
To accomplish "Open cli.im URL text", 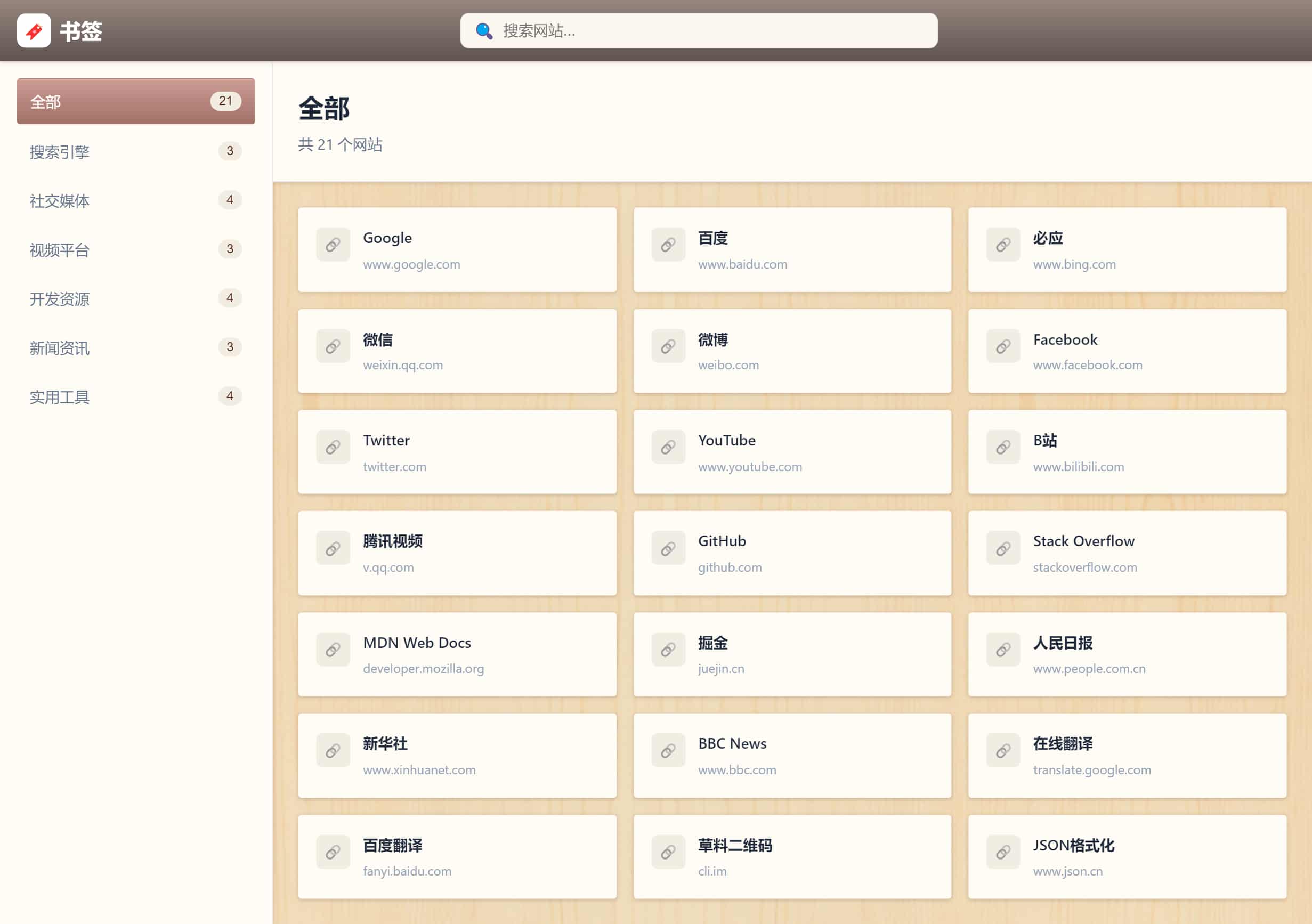I will pos(712,871).
